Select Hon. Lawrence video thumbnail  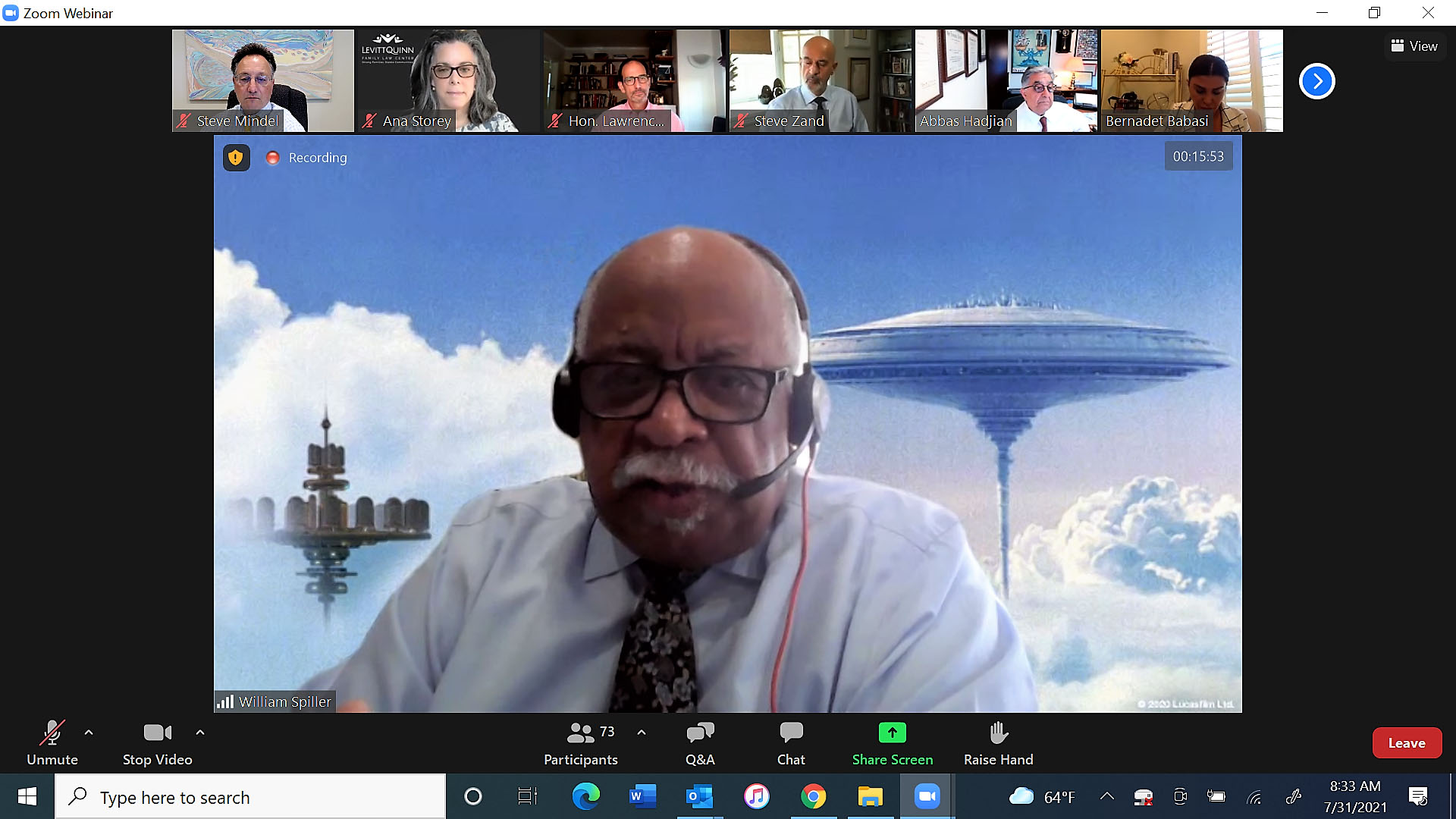point(635,80)
